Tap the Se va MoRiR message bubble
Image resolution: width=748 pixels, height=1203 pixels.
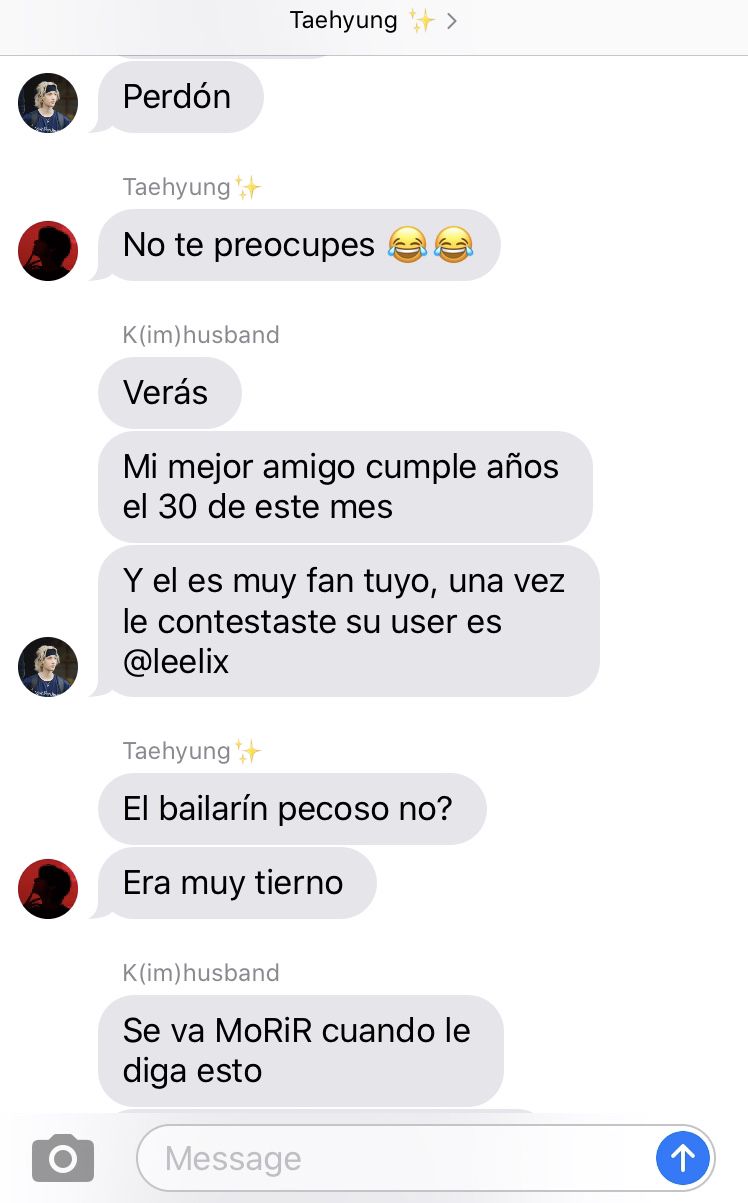click(x=300, y=1051)
